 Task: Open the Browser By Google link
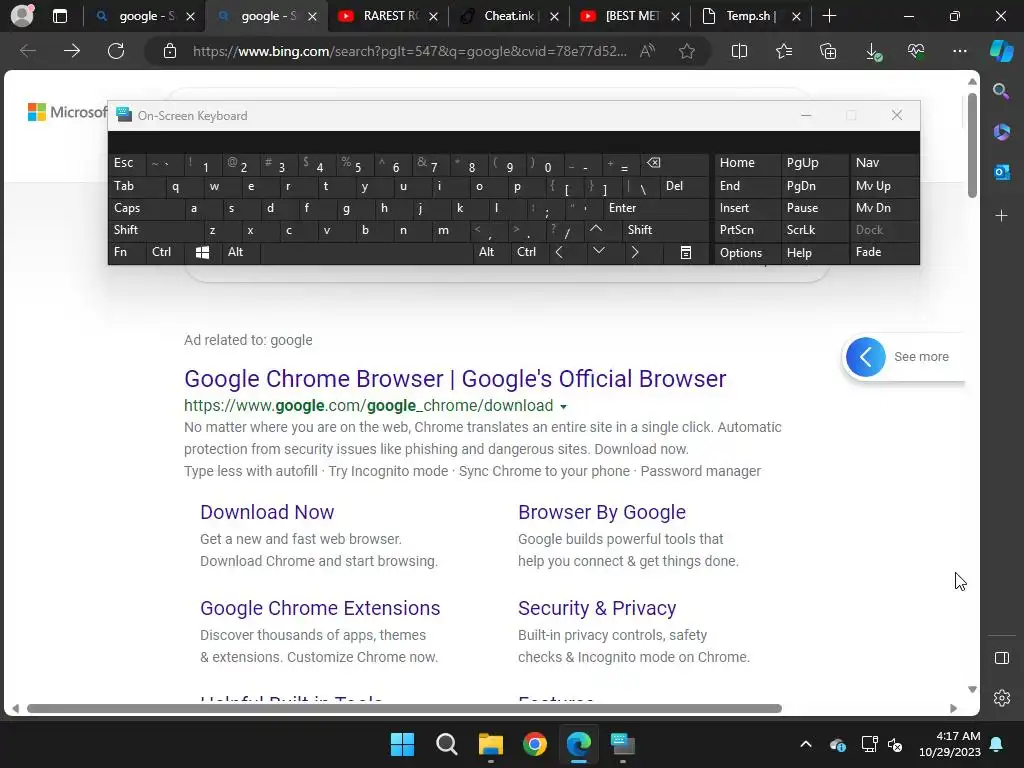click(x=601, y=512)
